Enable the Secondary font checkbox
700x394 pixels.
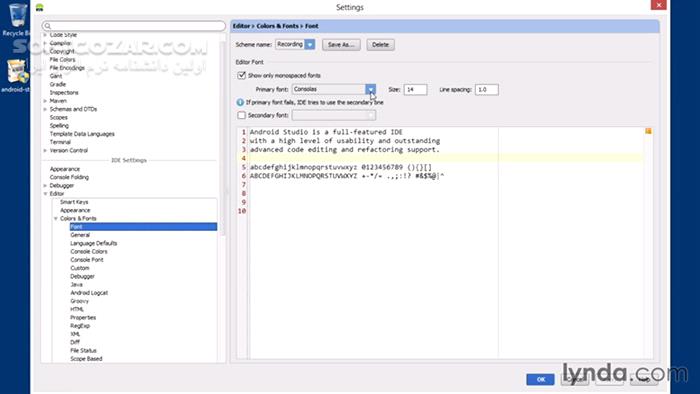pos(242,115)
